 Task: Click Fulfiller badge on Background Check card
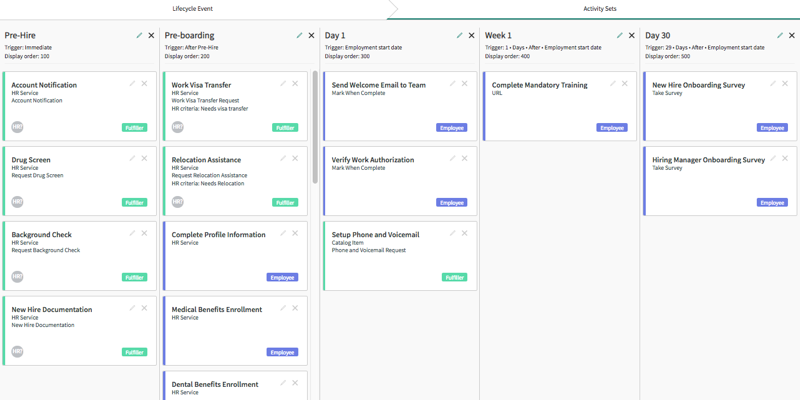[135, 278]
